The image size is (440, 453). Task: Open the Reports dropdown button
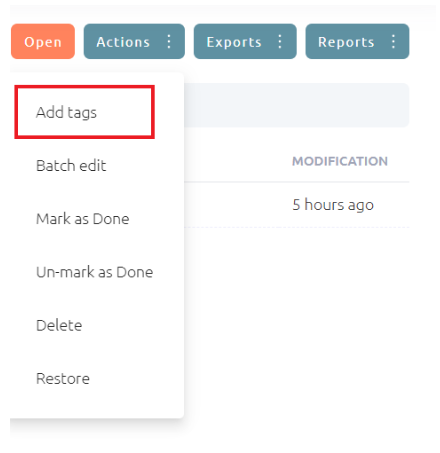pos(357,42)
